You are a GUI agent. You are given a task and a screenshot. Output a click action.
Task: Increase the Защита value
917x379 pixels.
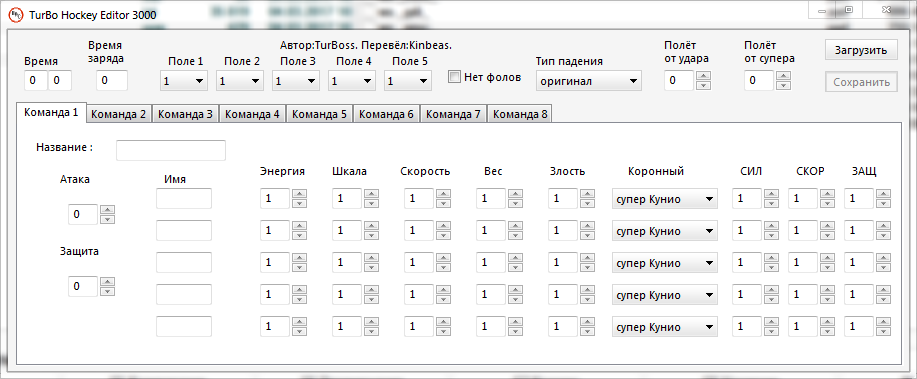[108, 282]
